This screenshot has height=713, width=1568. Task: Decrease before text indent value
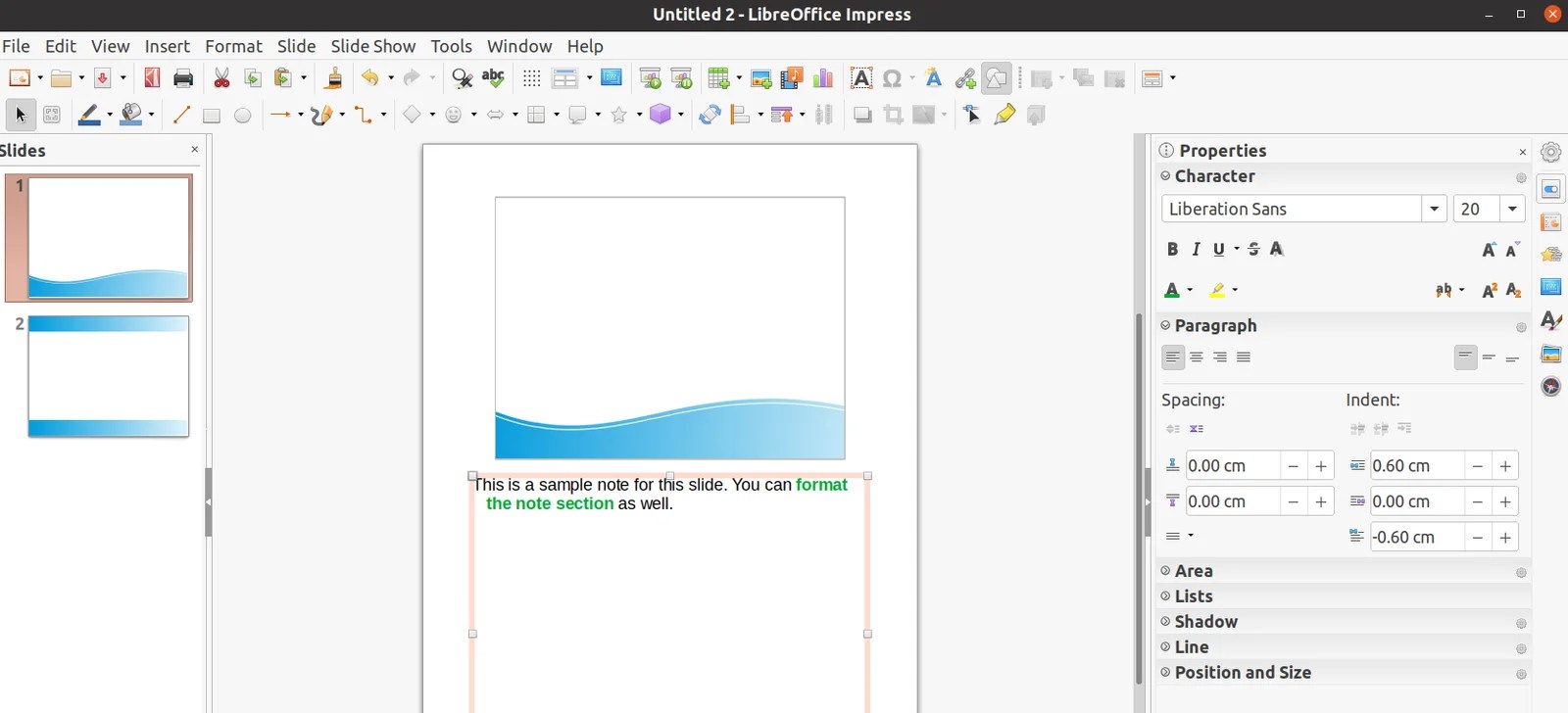click(1477, 466)
